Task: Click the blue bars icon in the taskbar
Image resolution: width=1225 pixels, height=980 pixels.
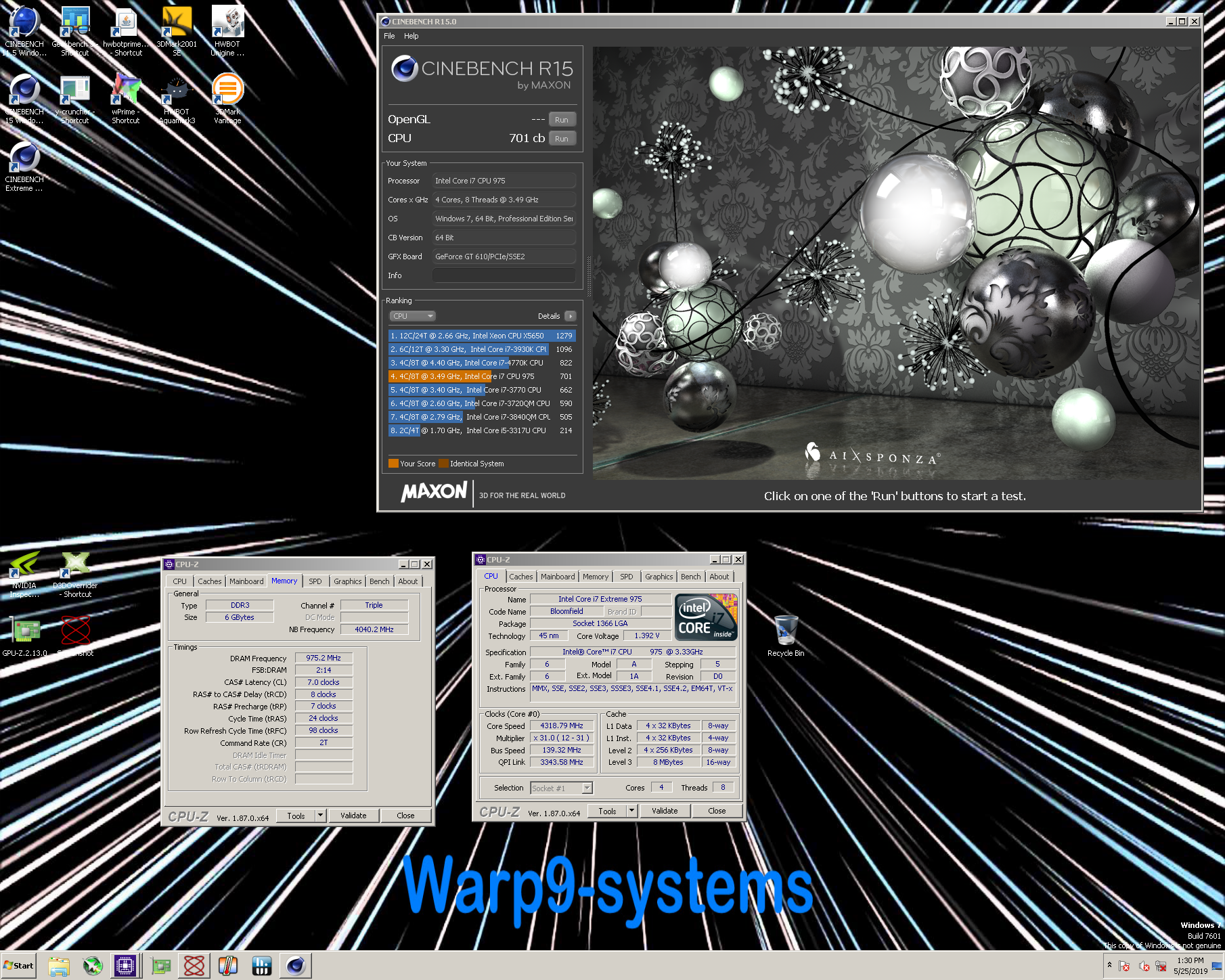Action: (262, 966)
